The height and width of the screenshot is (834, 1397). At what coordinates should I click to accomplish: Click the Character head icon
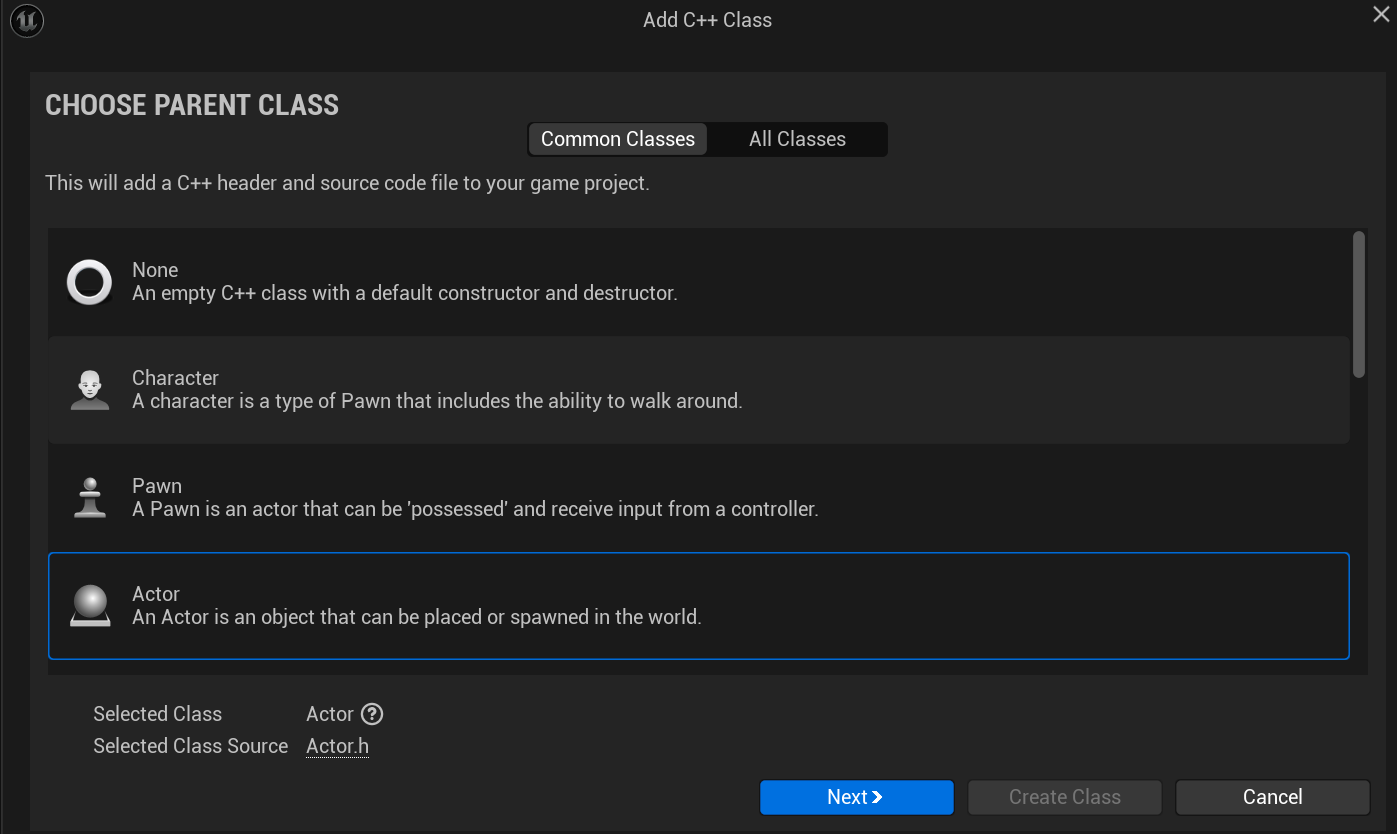pyautogui.click(x=89, y=390)
